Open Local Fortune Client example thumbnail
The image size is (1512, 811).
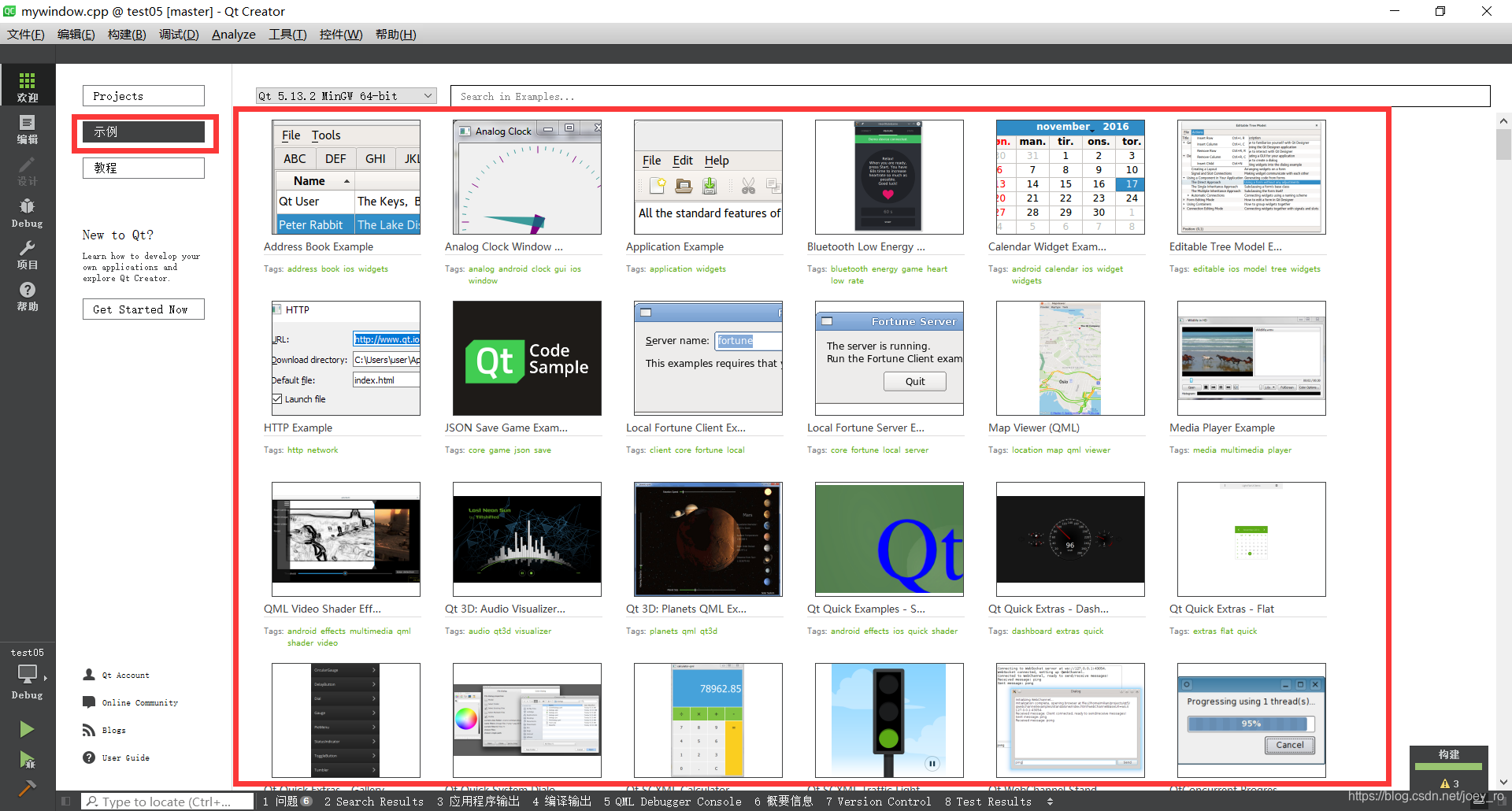click(708, 358)
